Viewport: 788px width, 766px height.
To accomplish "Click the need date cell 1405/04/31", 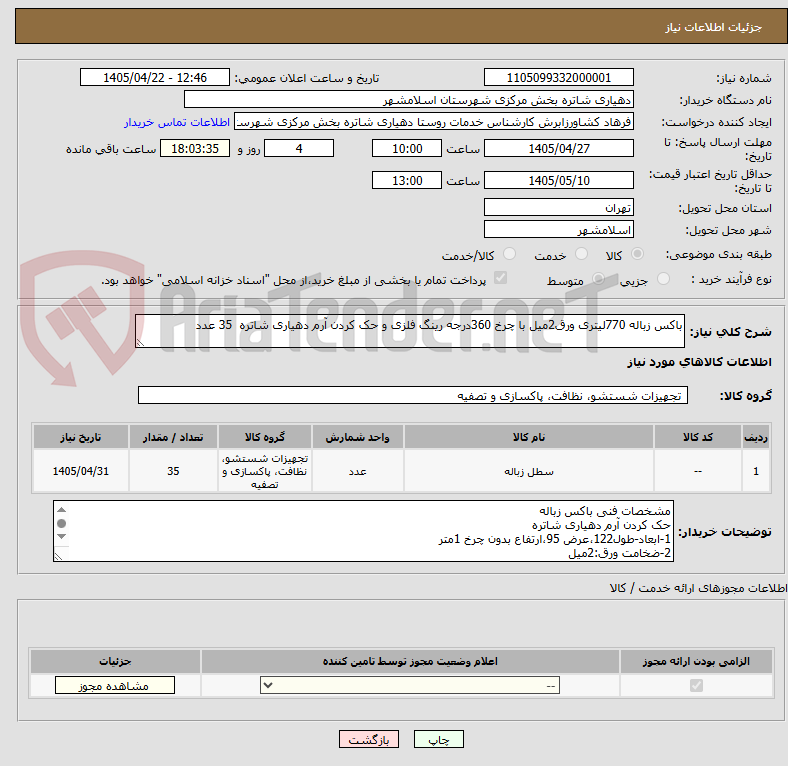I will tap(81, 471).
